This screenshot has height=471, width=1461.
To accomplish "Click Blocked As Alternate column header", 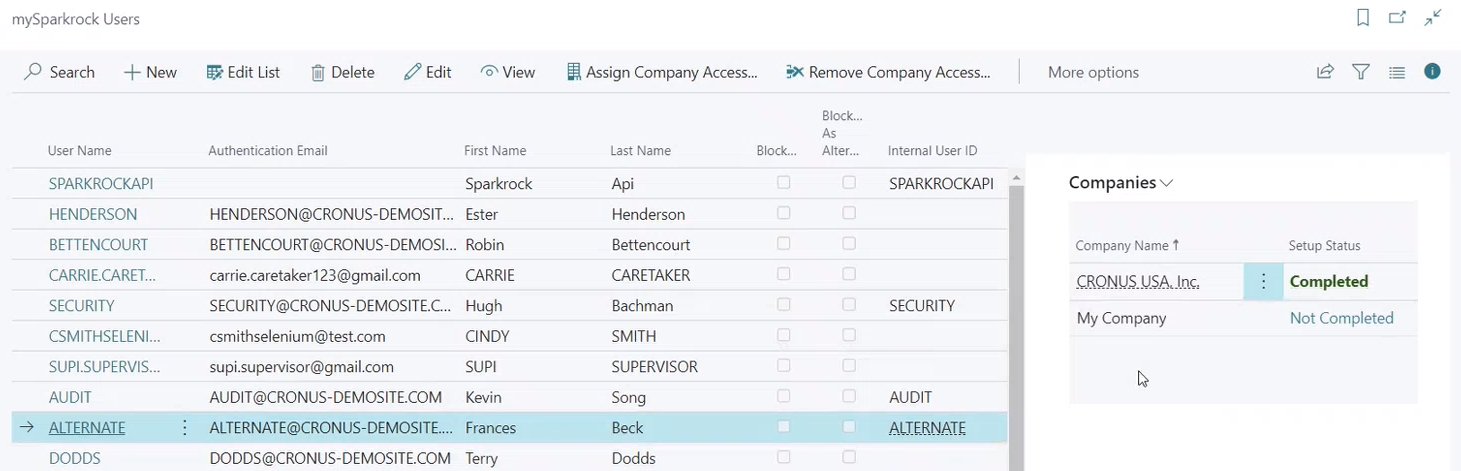I will click(842, 133).
